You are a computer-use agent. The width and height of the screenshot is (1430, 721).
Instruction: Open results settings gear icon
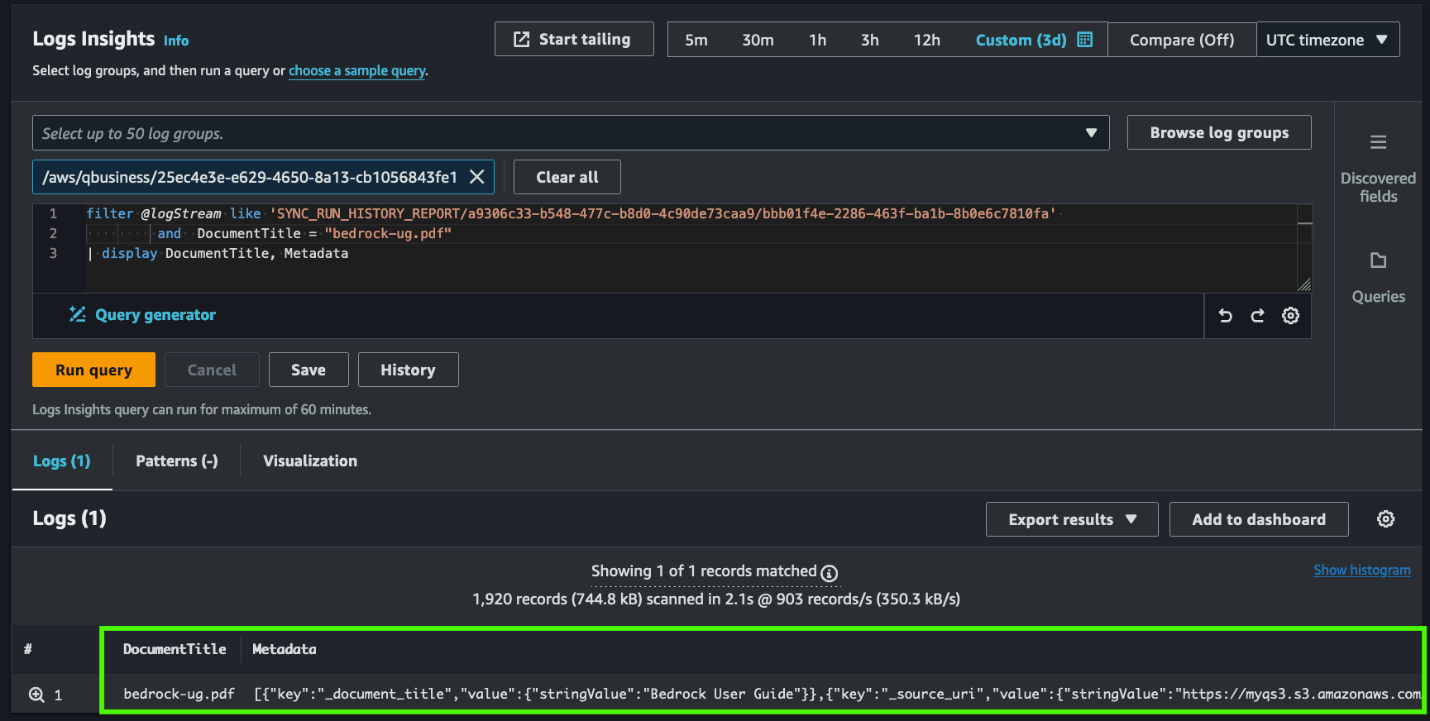[1385, 519]
